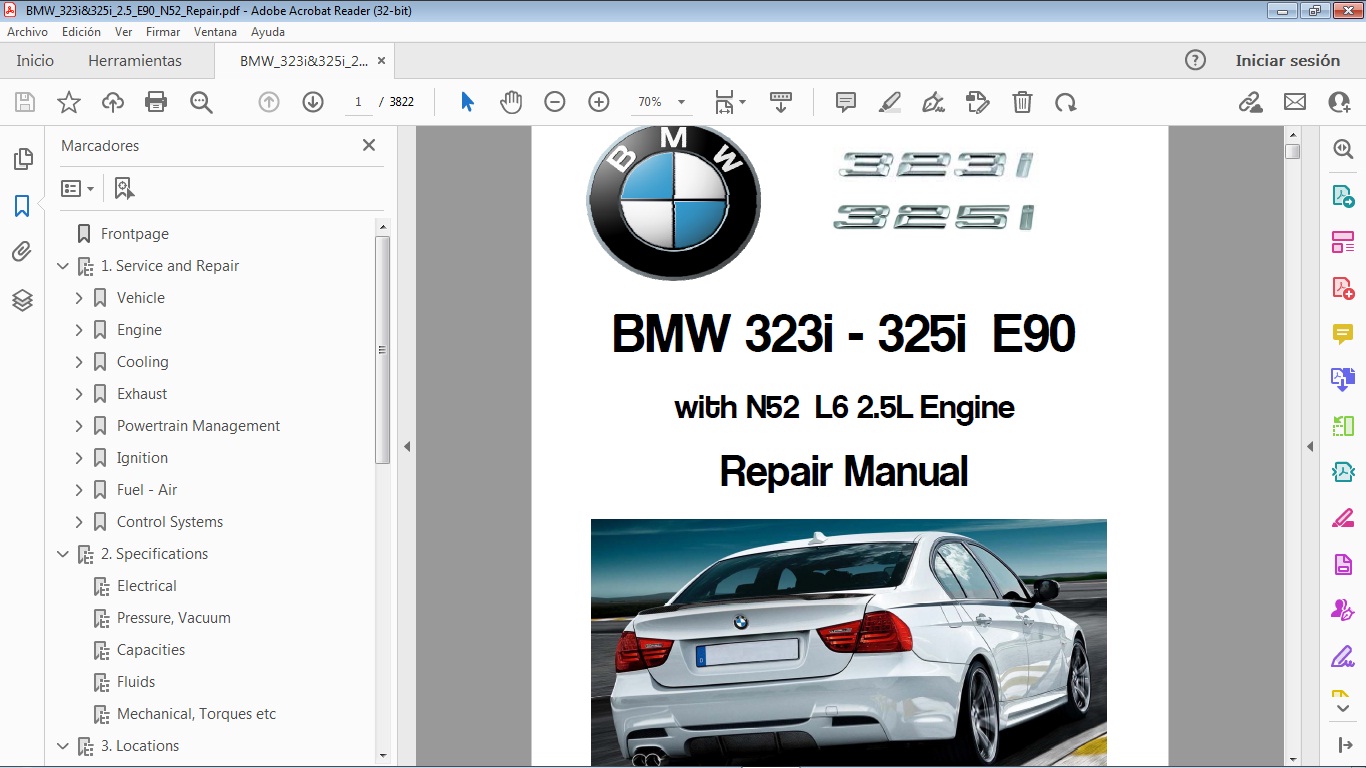The image size is (1366, 768).
Task: Open the Ventana menu
Action: (215, 32)
